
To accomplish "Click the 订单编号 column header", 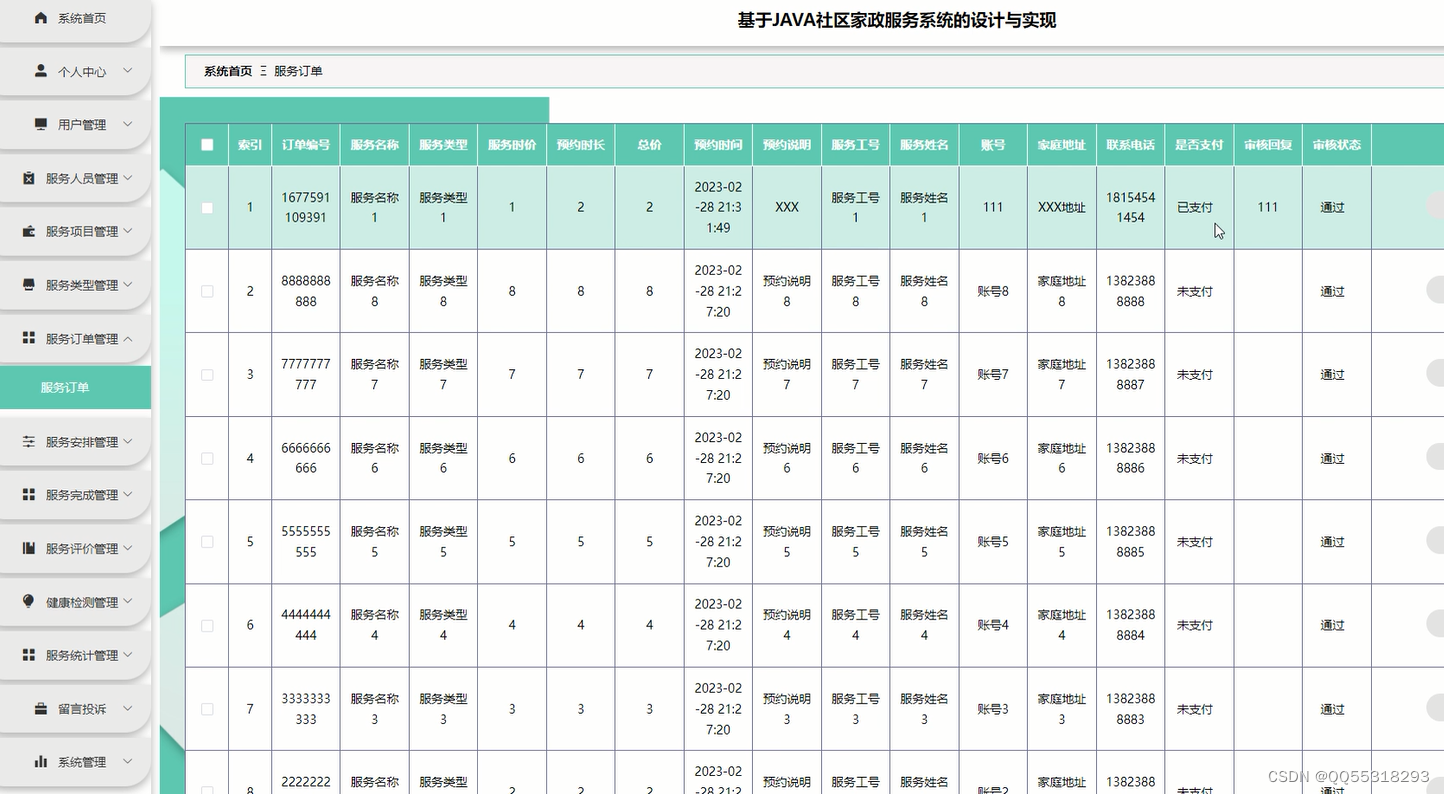I will [306, 145].
